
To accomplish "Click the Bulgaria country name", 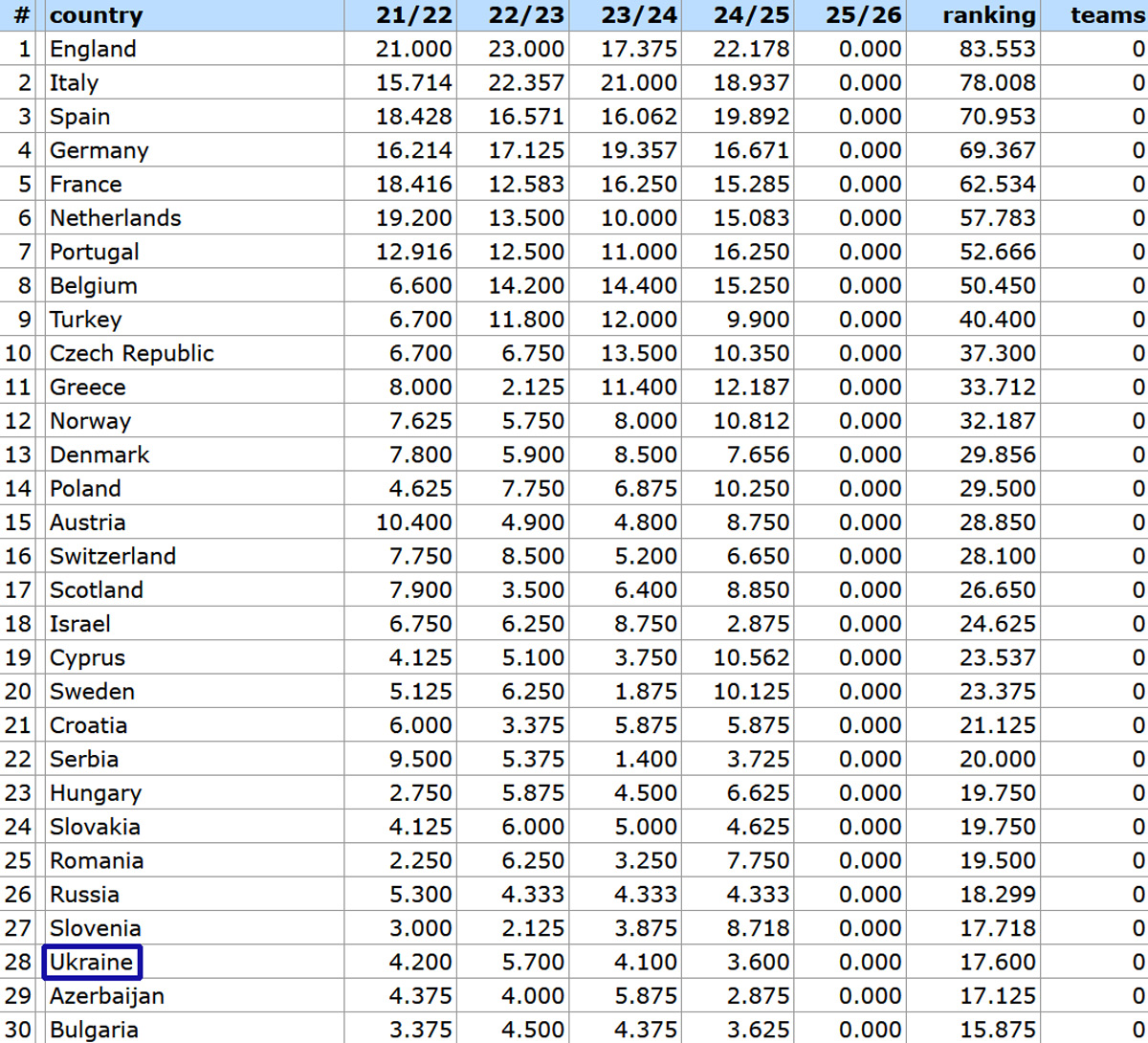I will [94, 1030].
